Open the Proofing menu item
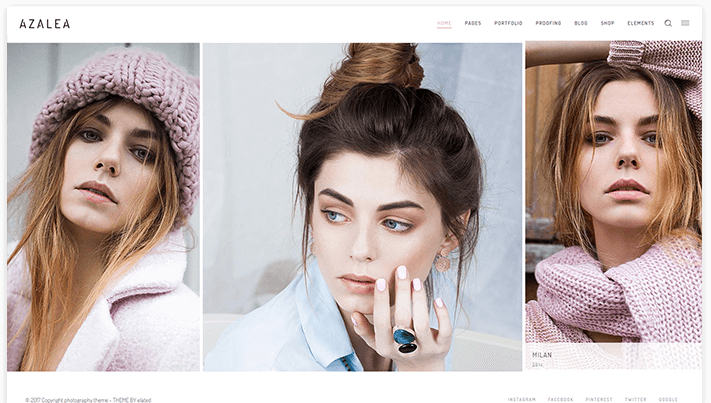Screen dimensions: 711x403 point(548,23)
